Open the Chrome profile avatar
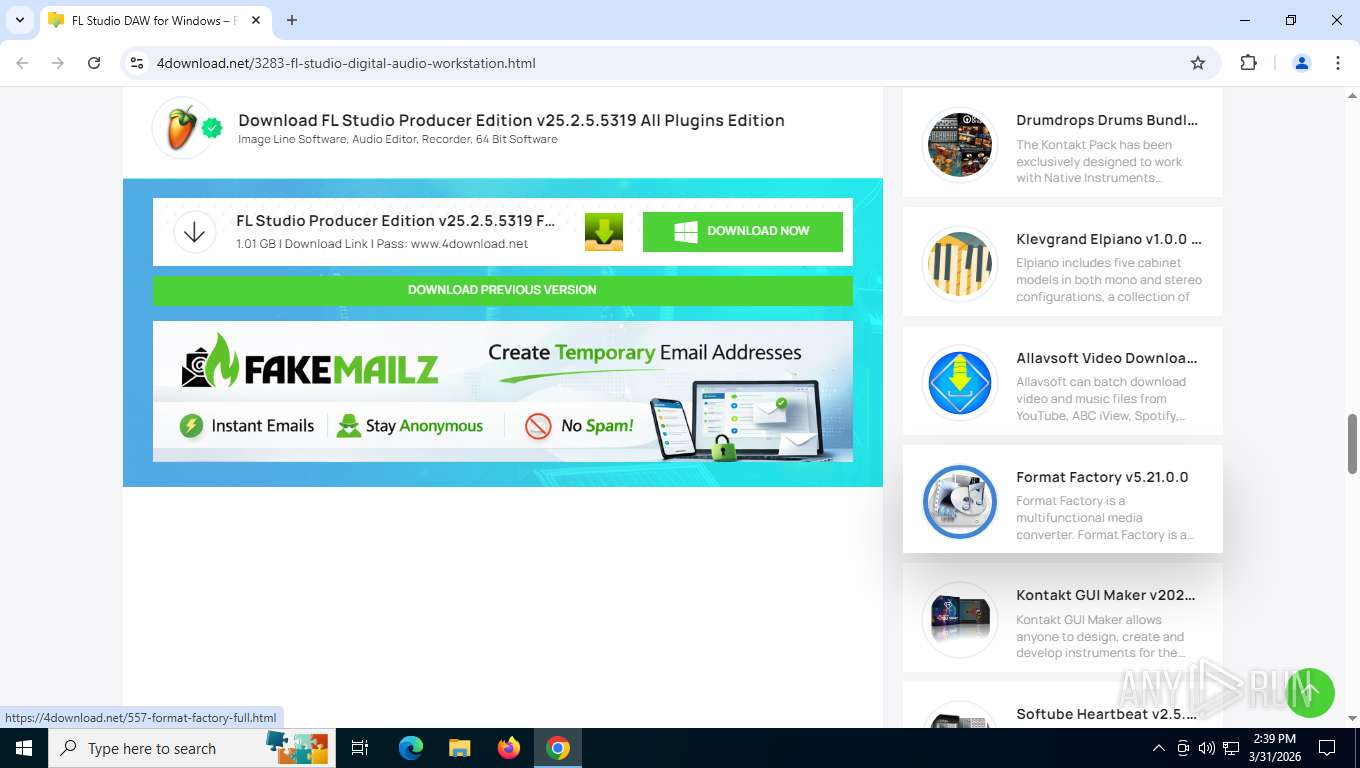The image size is (1360, 768). pyautogui.click(x=1302, y=63)
